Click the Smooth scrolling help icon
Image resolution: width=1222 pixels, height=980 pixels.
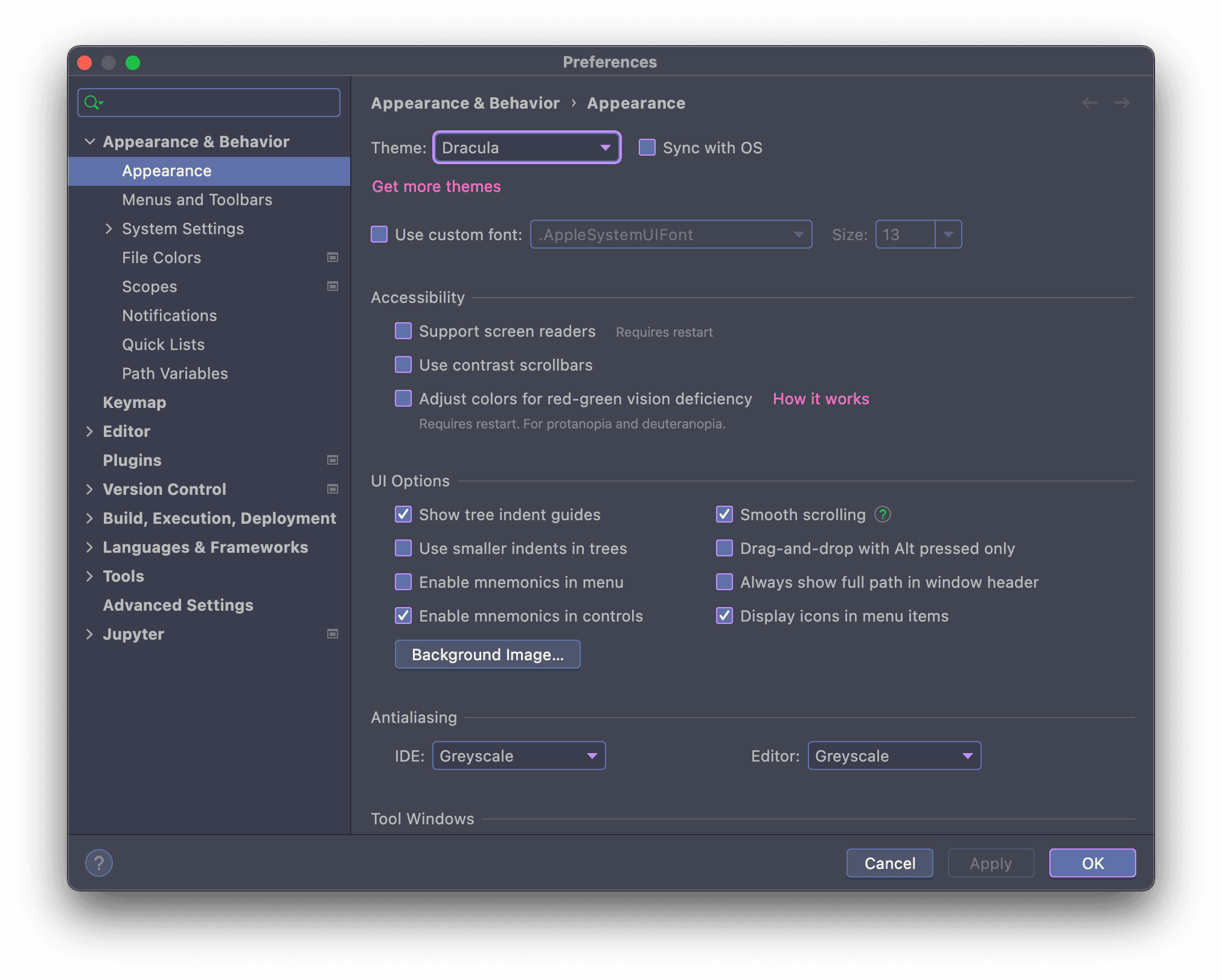(883, 514)
